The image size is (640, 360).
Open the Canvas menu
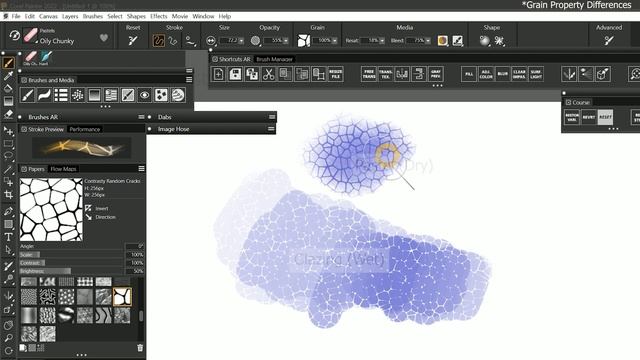[48, 16]
